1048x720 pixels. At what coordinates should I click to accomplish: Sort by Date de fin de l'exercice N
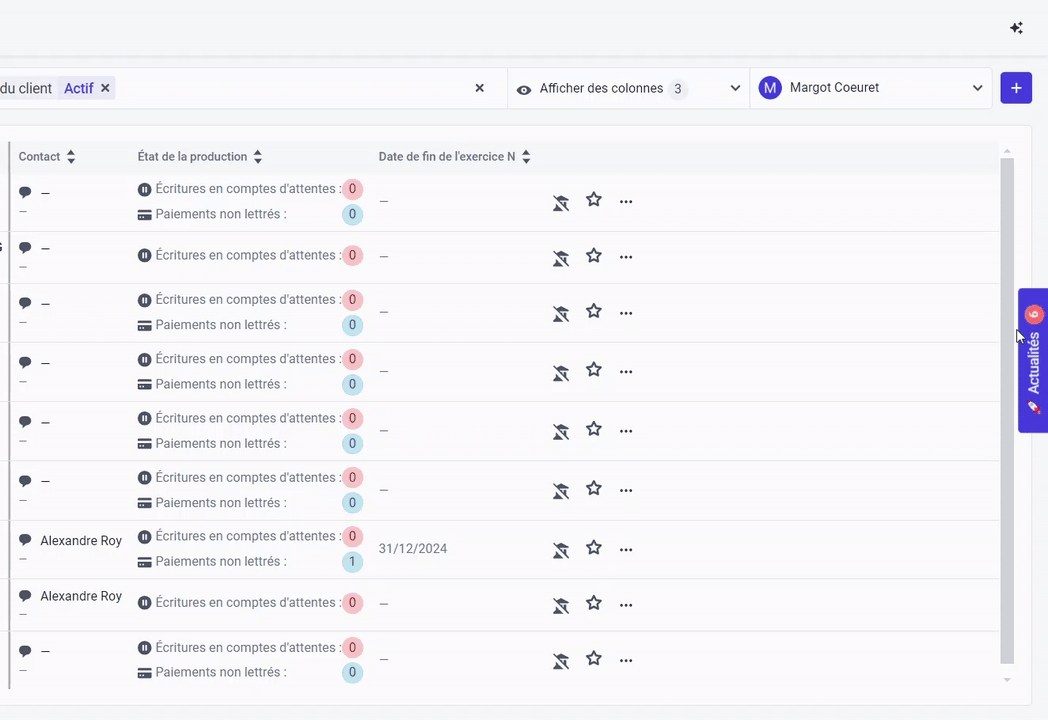(x=526, y=156)
